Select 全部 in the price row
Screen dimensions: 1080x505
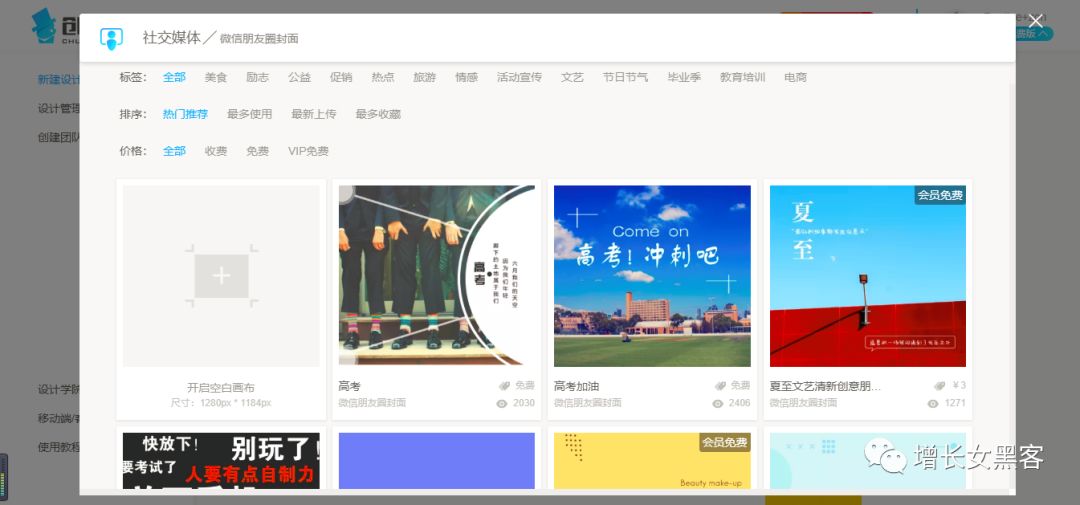(x=174, y=151)
